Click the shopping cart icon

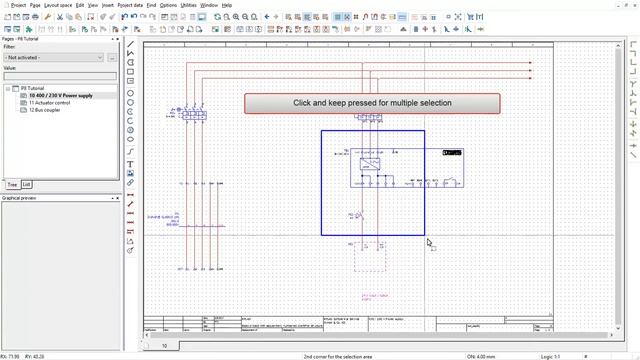(470, 17)
